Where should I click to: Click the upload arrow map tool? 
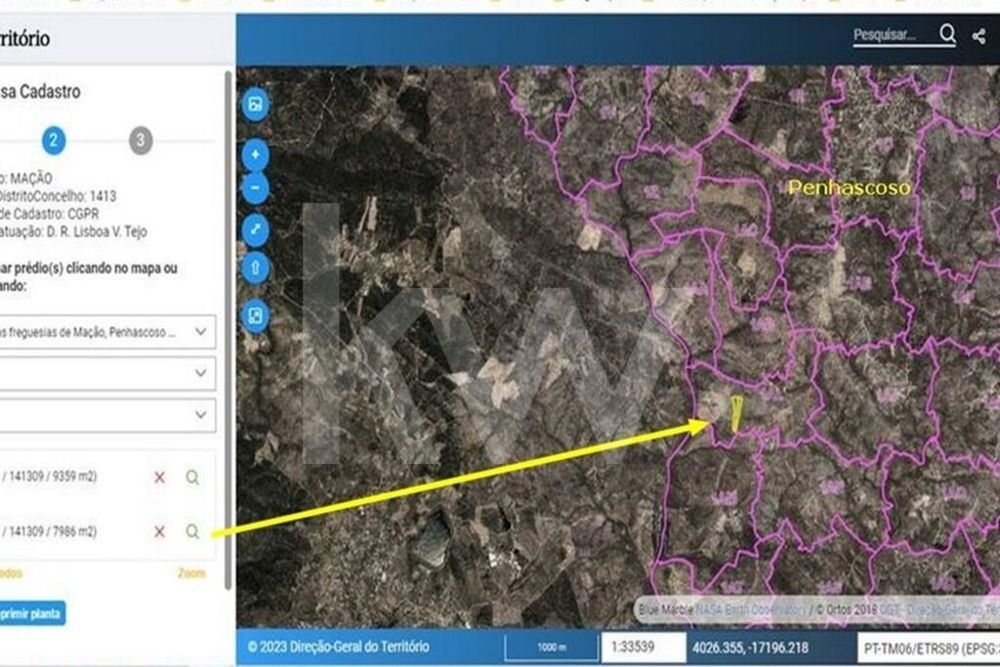[255, 267]
